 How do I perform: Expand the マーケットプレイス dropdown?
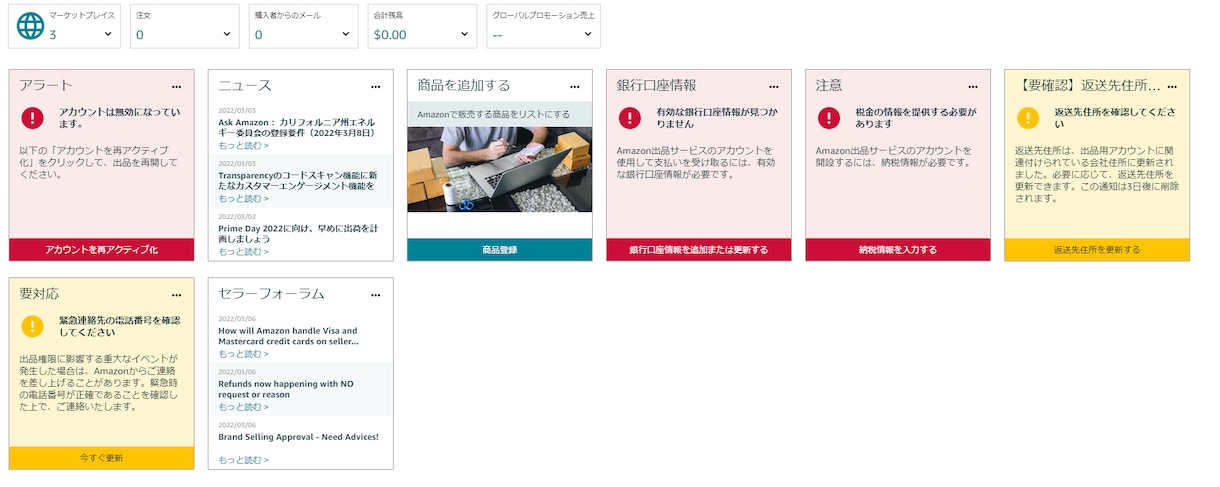108,34
